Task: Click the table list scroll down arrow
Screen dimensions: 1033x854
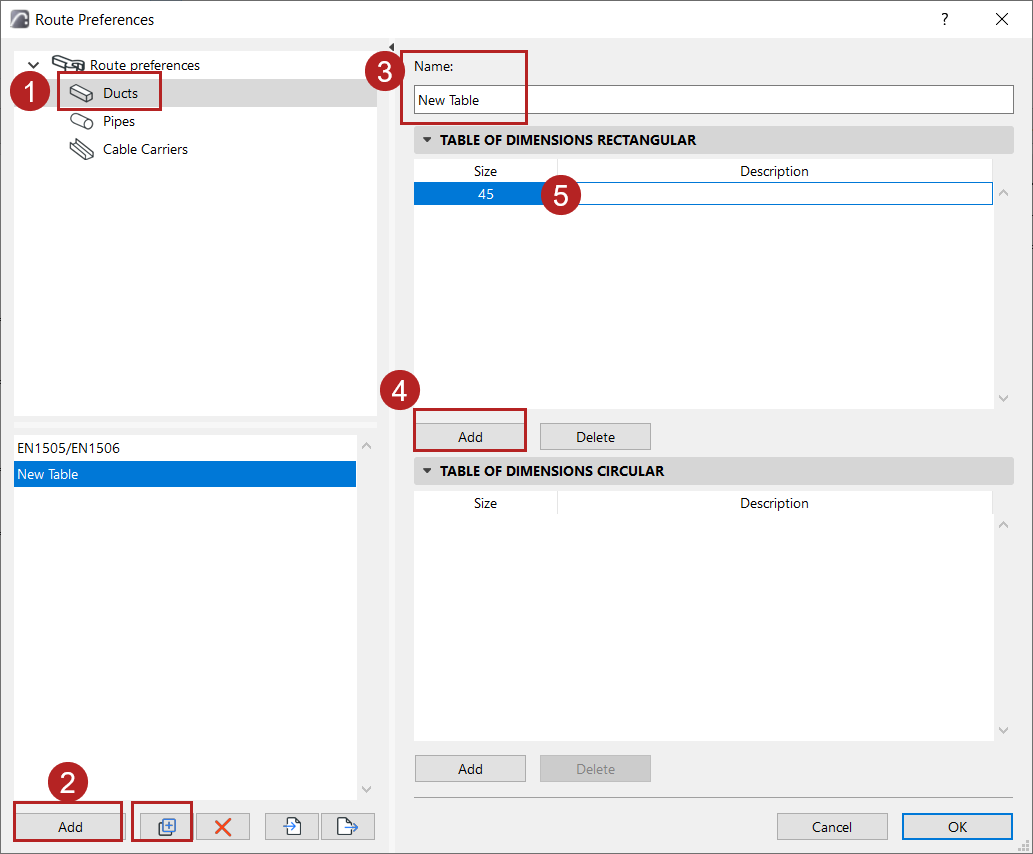Action: (x=367, y=789)
